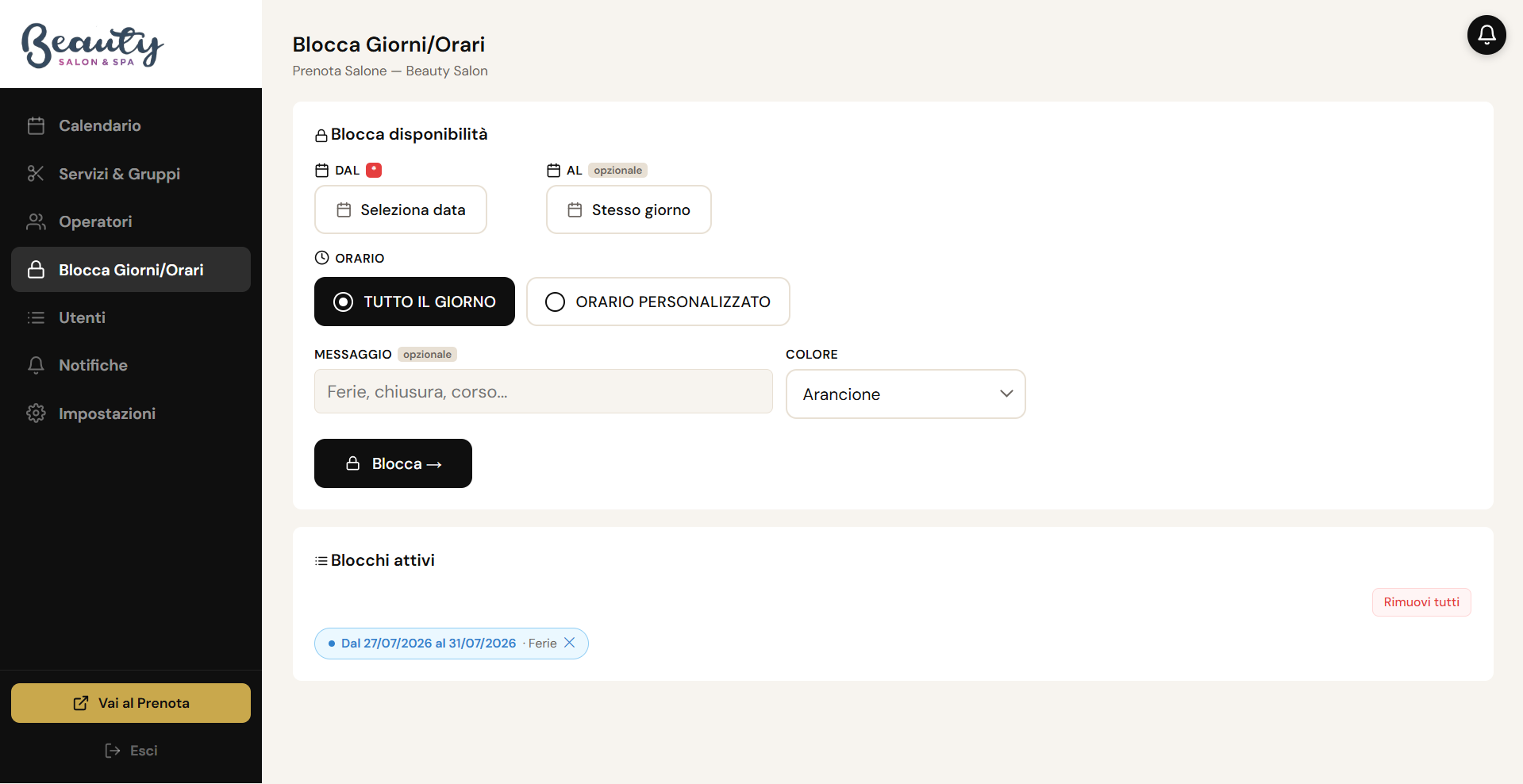Open Impostazioni settings
This screenshot has height=784, width=1523.
tap(131, 413)
